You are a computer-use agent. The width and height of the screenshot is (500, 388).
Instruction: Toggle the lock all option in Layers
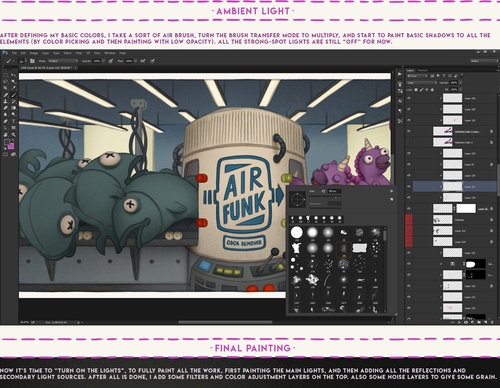click(433, 90)
